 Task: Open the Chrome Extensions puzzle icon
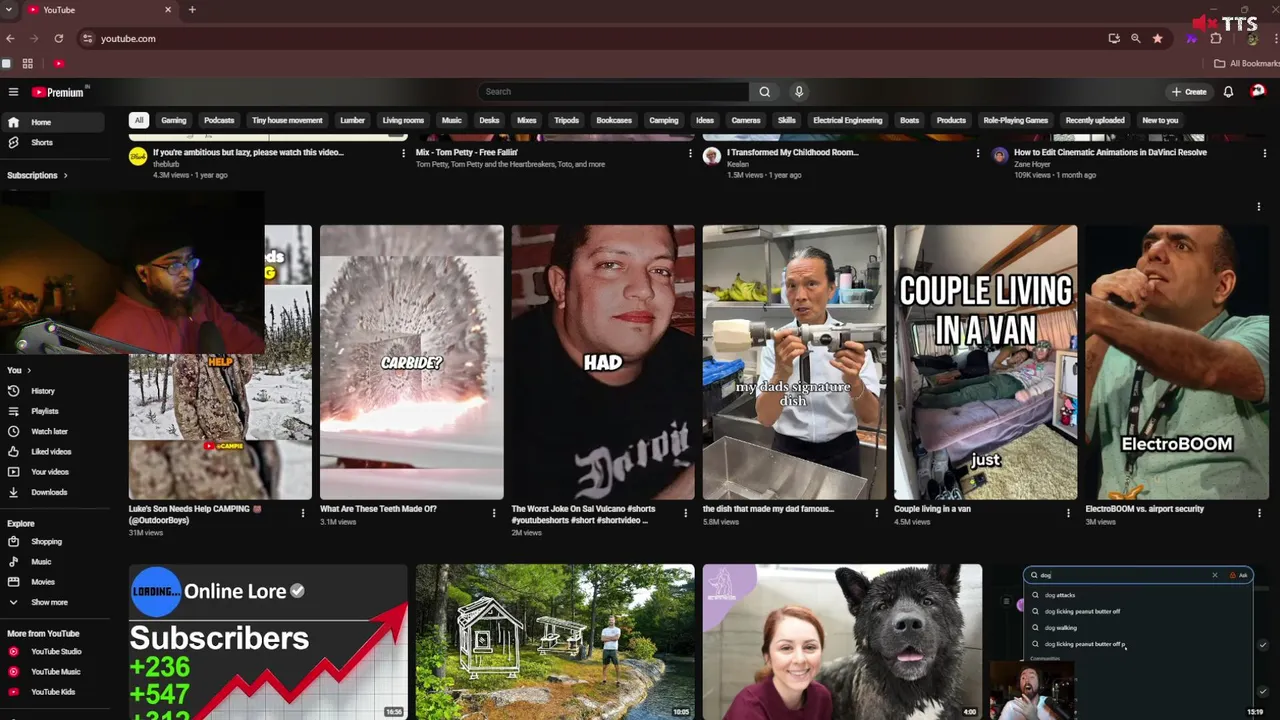point(1216,38)
